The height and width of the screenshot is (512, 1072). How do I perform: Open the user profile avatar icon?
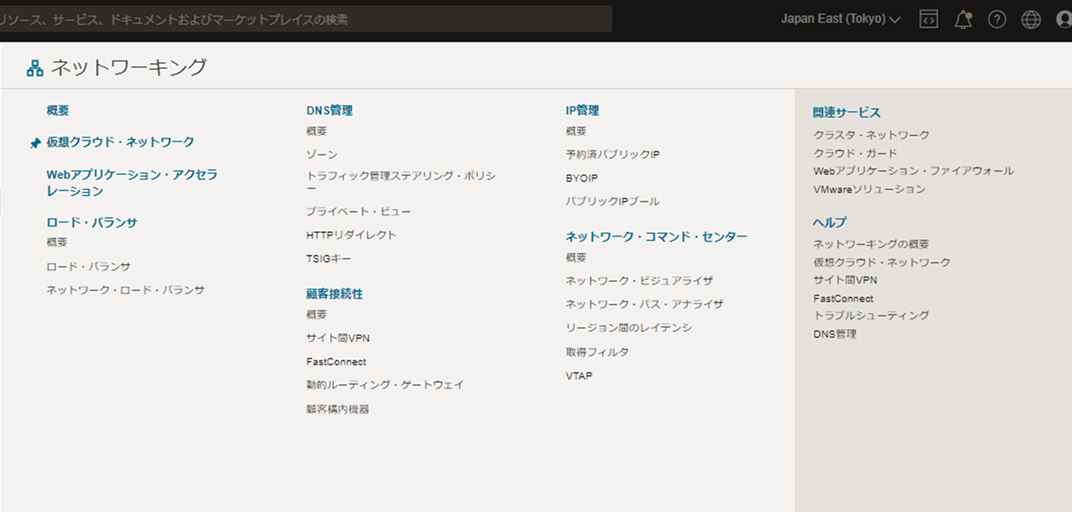pos(1064,20)
